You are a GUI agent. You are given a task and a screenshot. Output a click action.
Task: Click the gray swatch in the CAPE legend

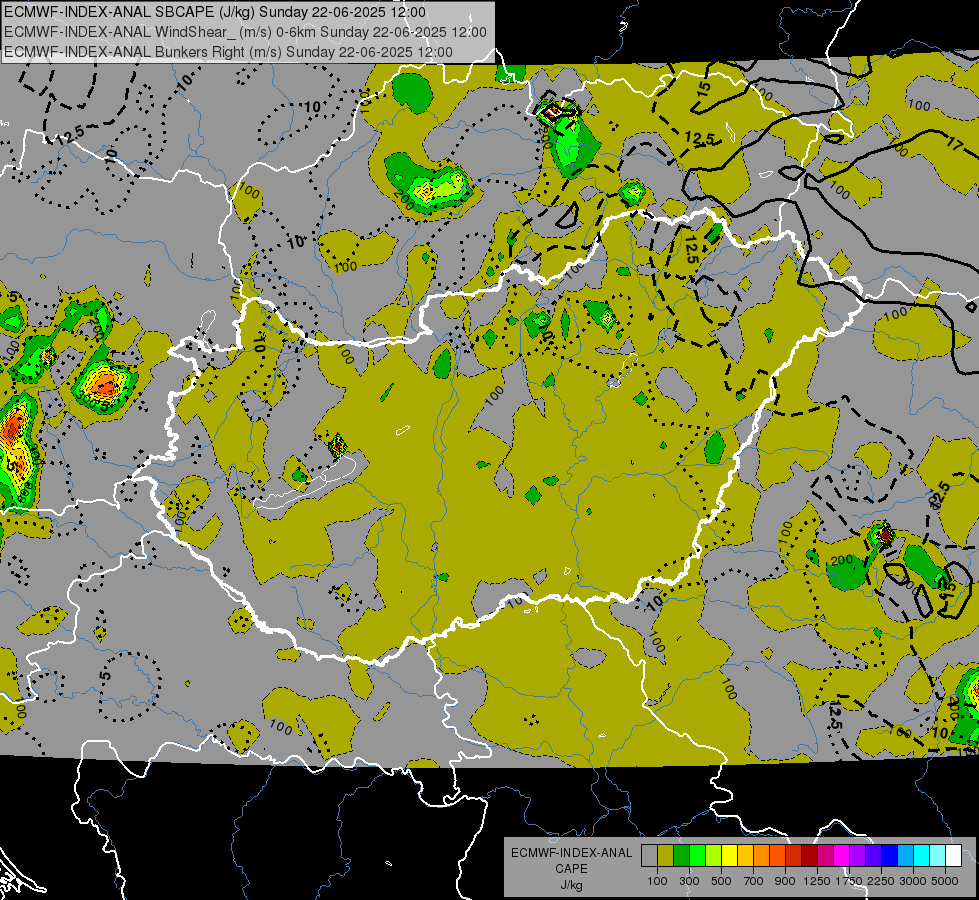pyautogui.click(x=649, y=855)
